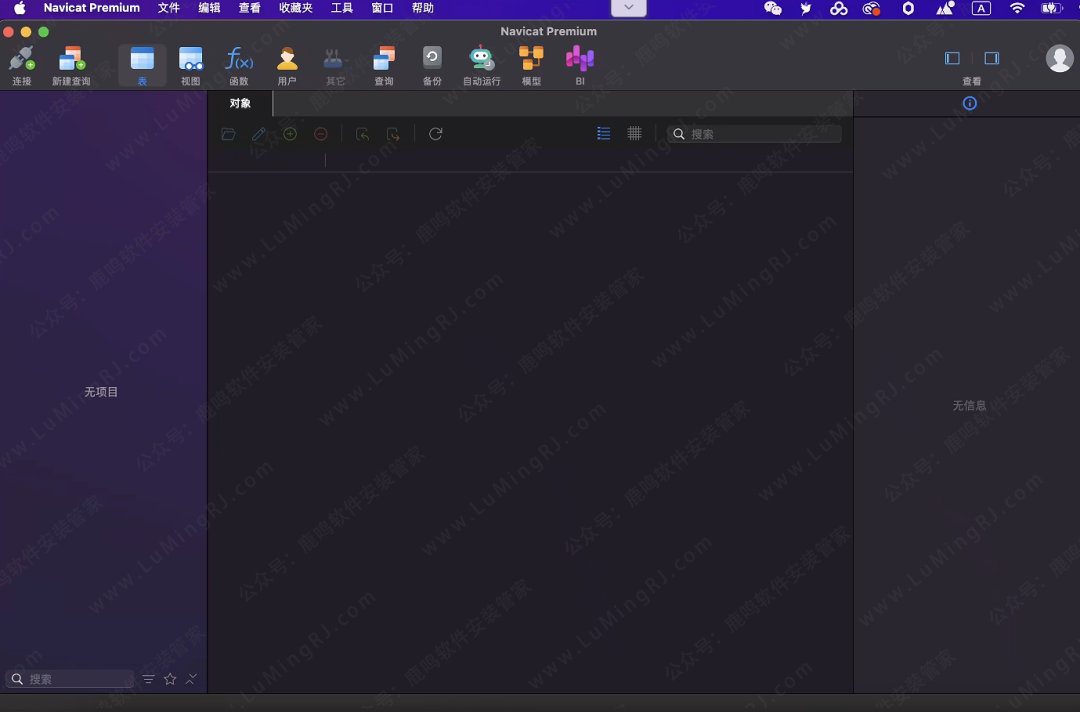Screen dimensions: 1080x712
Task: Toggle the right information pane visibility
Action: (991, 59)
